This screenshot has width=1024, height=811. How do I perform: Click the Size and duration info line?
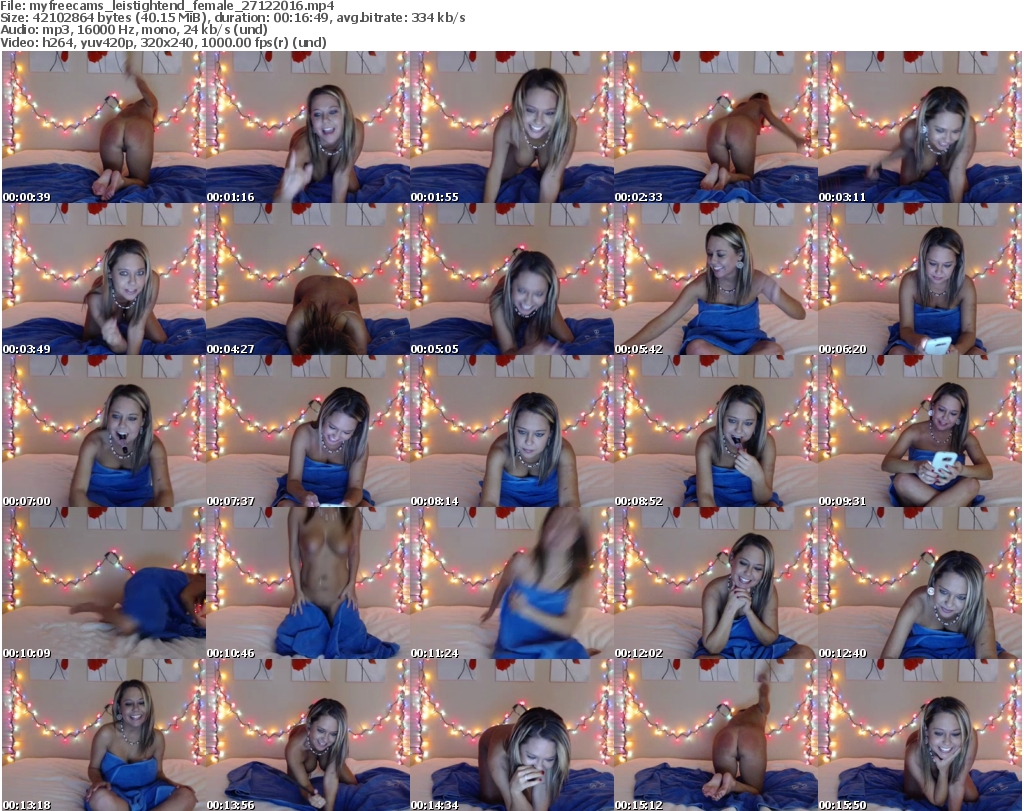[232, 18]
